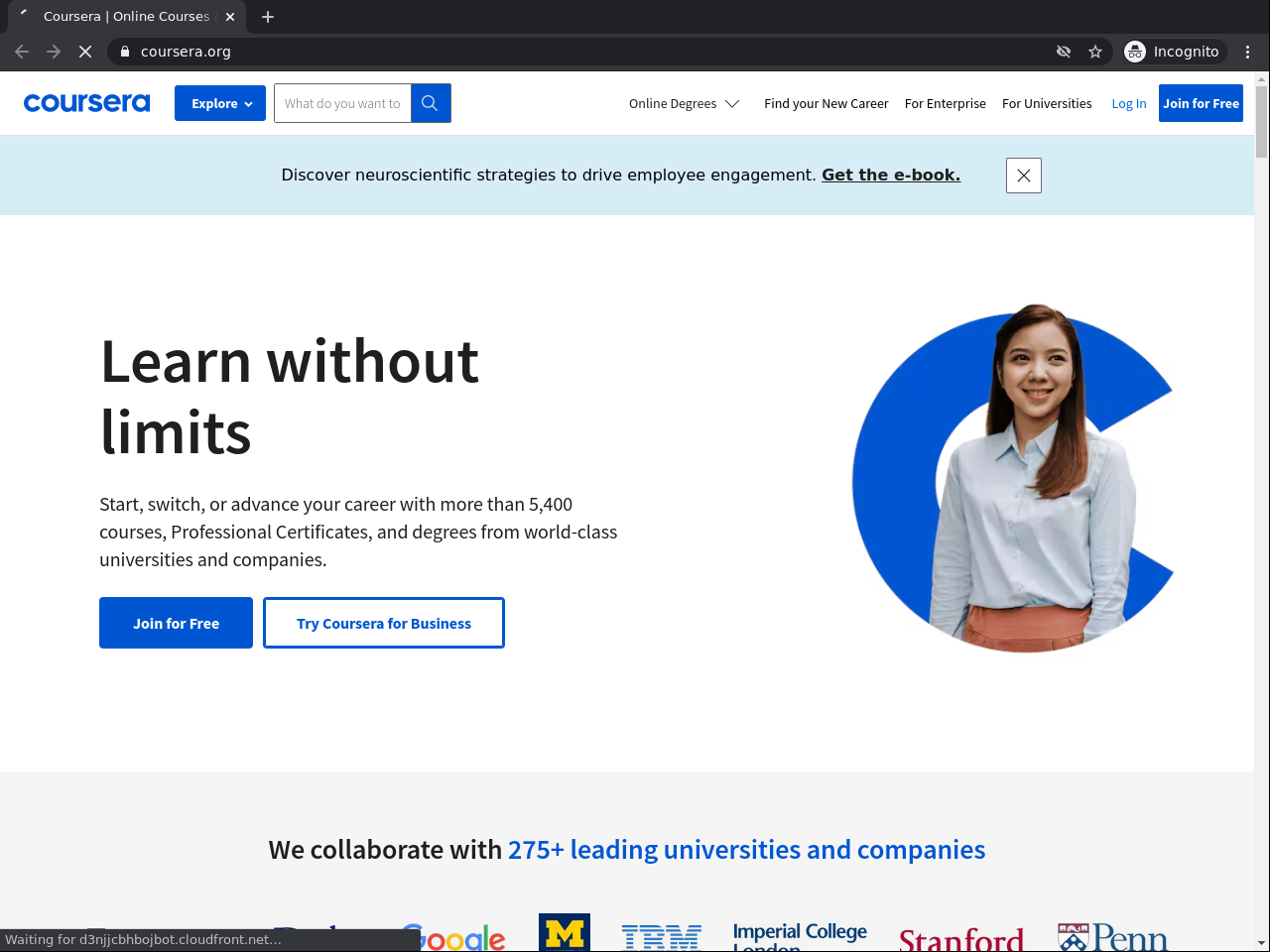The width and height of the screenshot is (1270, 952).
Task: Click the University of Michigan logo
Action: pyautogui.click(x=565, y=933)
